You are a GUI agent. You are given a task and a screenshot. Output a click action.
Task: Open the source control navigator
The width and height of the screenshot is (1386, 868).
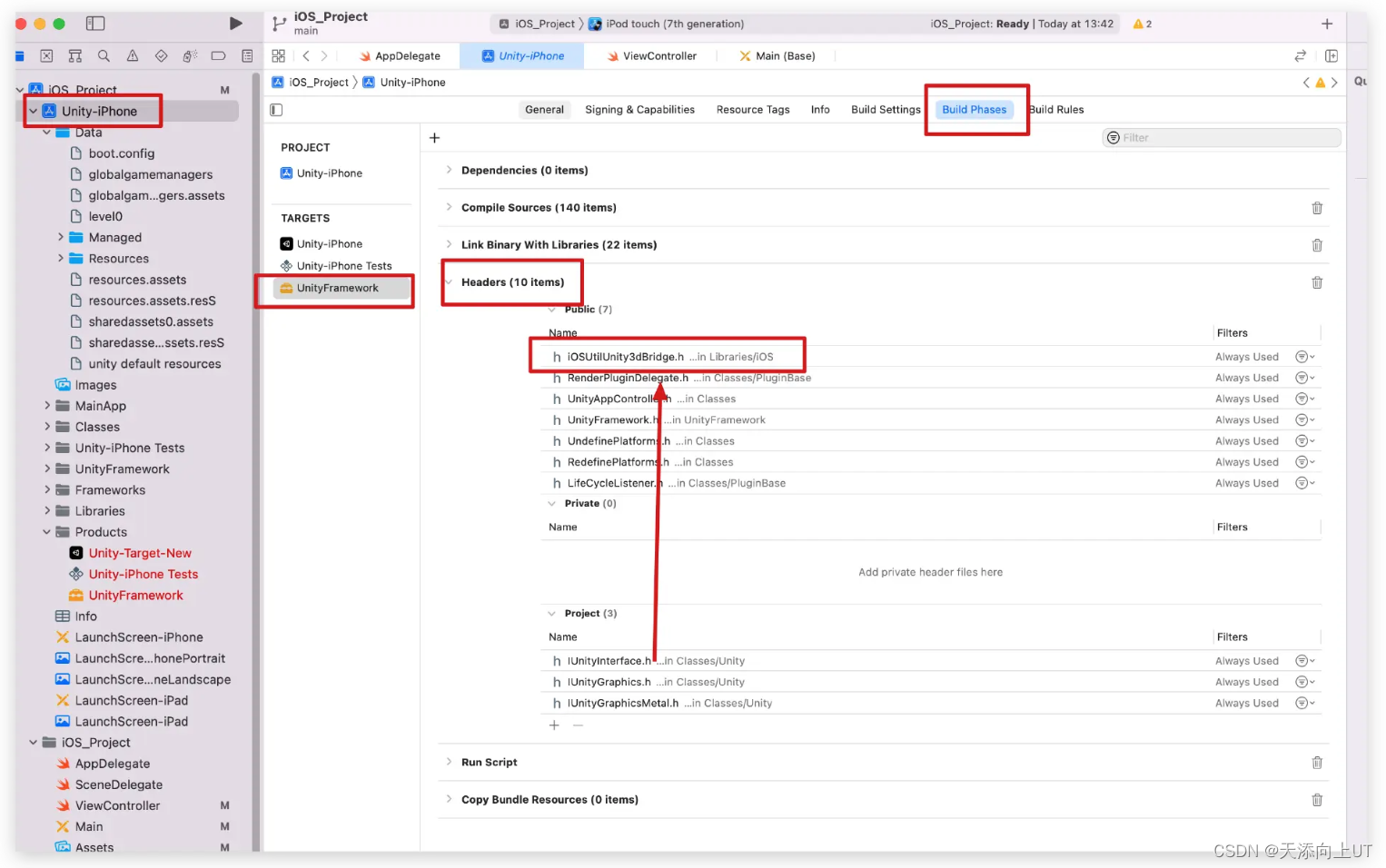(47, 56)
